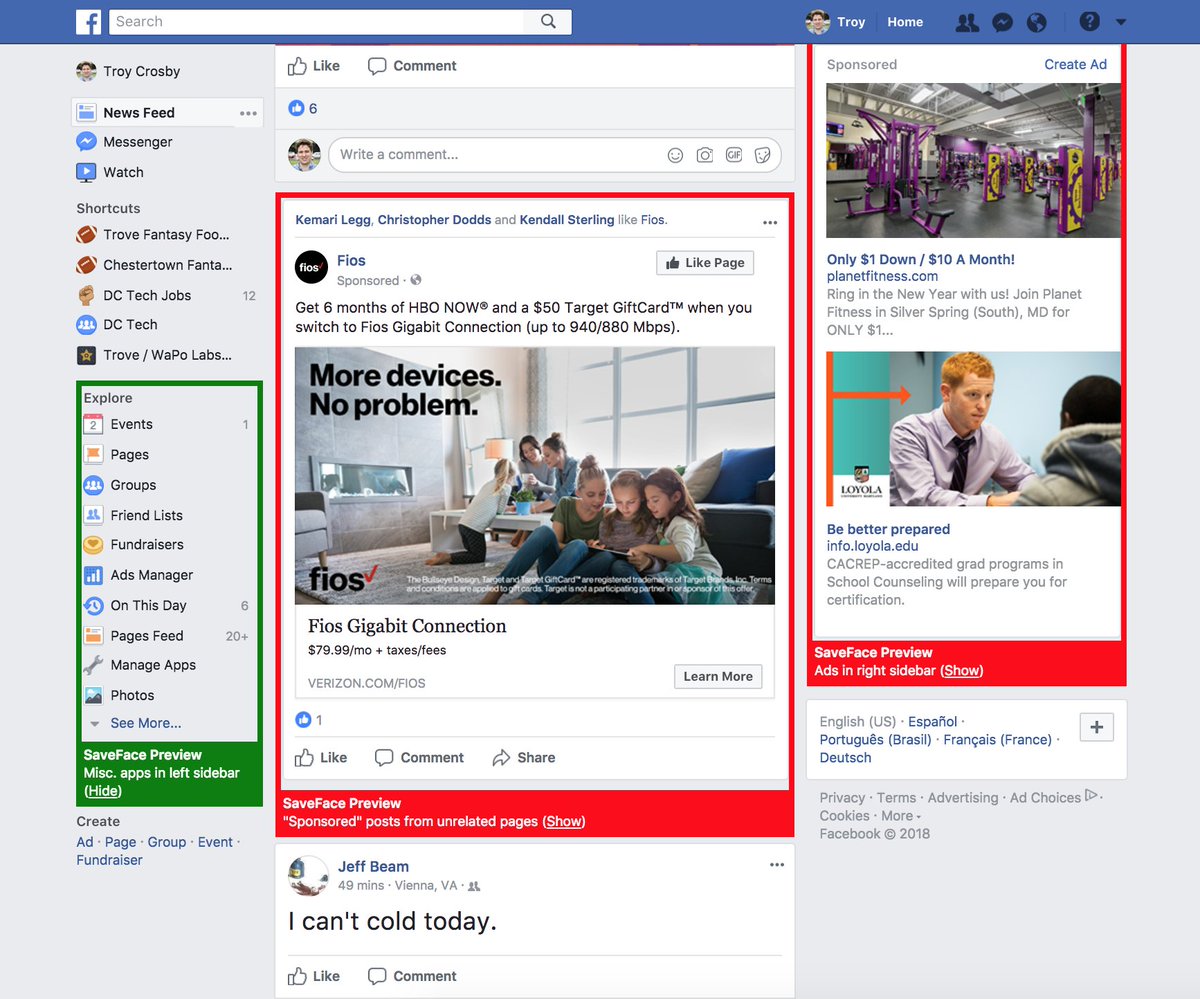Like the Fios sponsored post

tap(320, 757)
